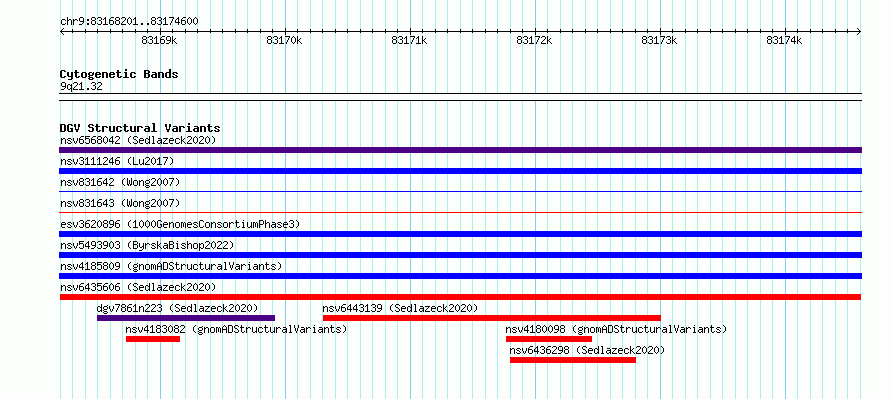This screenshot has height=399, width=890.
Task: Open the nsv3111246 (Lu2017) variant label
Action: [117, 161]
